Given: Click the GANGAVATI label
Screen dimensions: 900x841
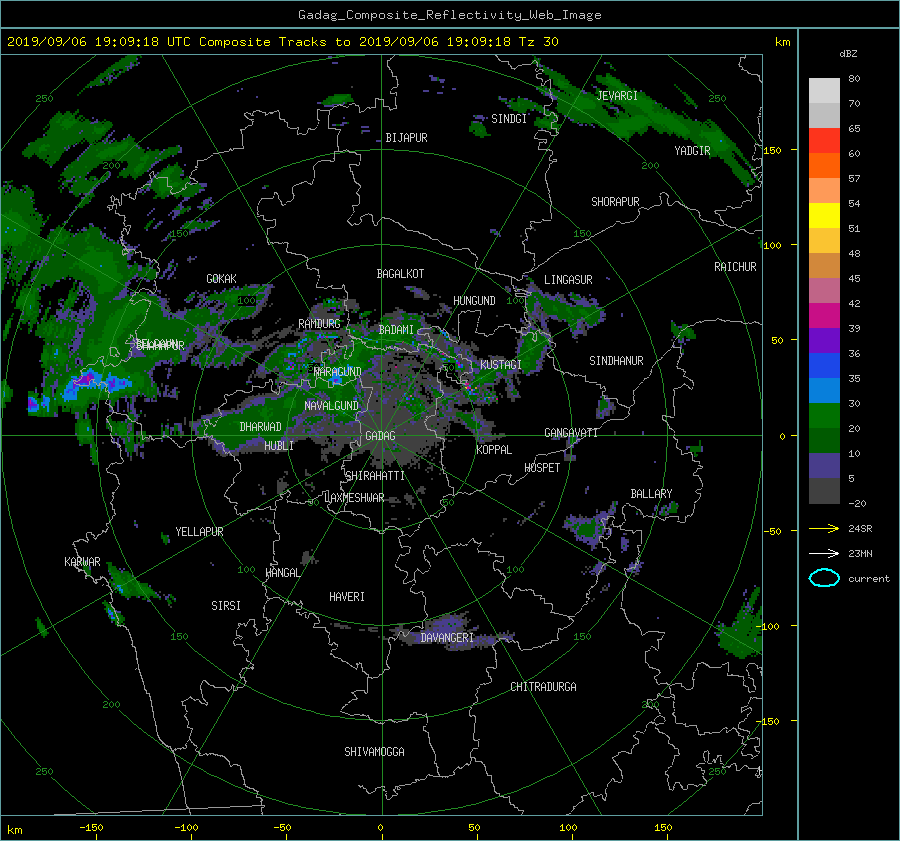Looking at the screenshot, I should point(571,432).
